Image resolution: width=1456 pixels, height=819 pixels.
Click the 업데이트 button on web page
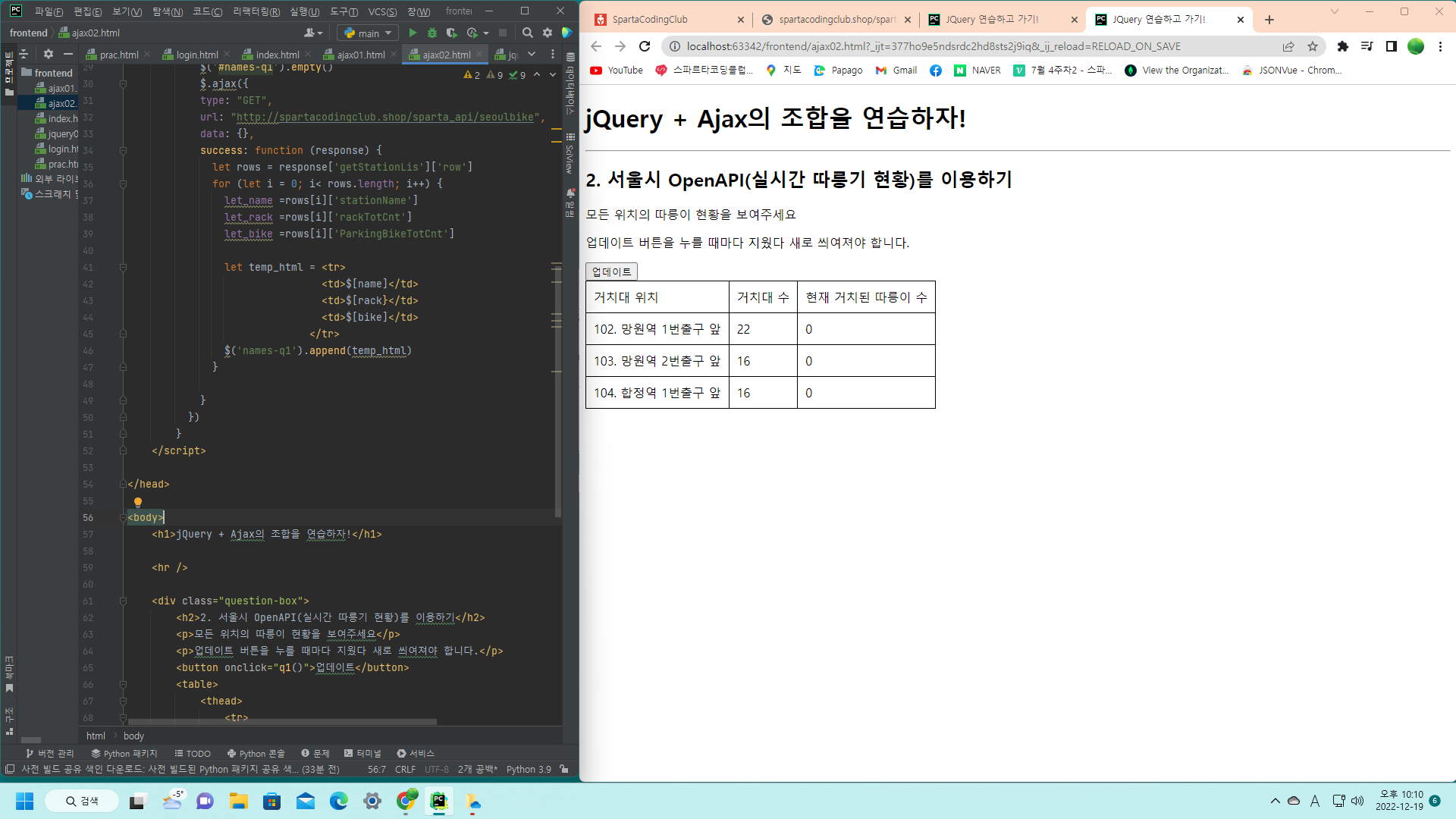click(611, 271)
